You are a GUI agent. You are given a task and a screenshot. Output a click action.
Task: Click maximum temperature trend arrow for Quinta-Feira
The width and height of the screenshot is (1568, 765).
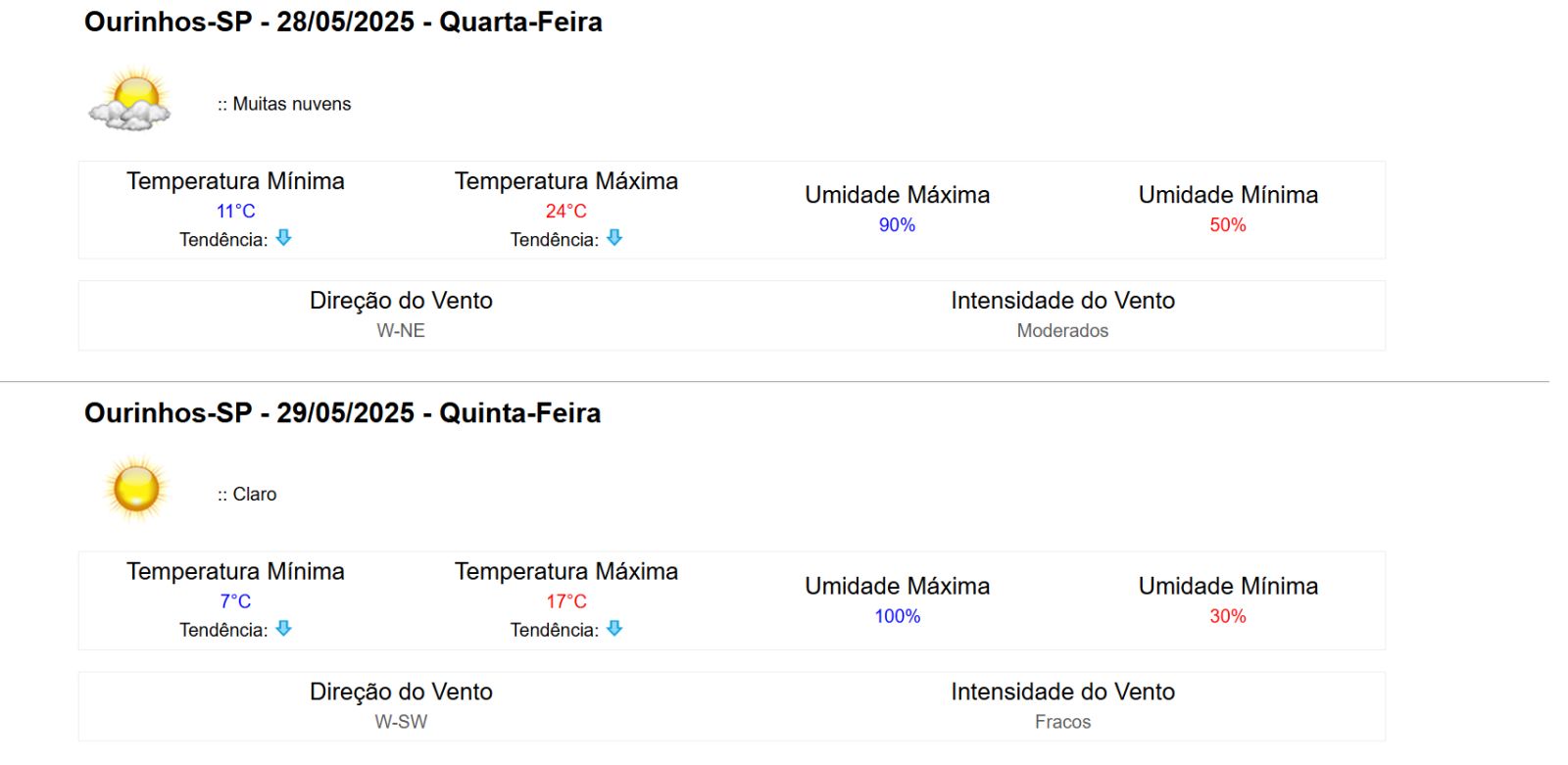click(614, 629)
